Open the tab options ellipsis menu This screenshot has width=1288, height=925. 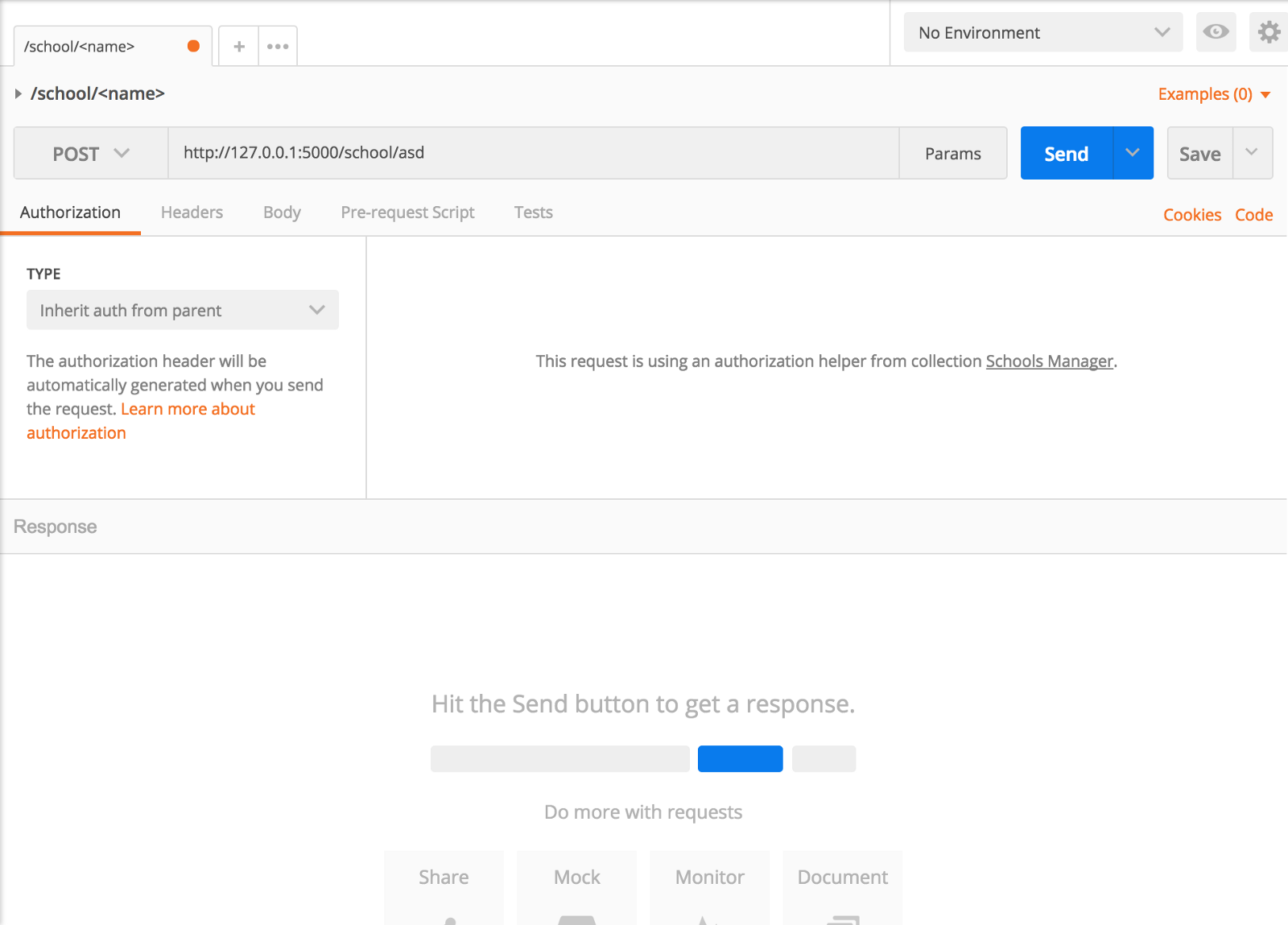[x=278, y=47]
